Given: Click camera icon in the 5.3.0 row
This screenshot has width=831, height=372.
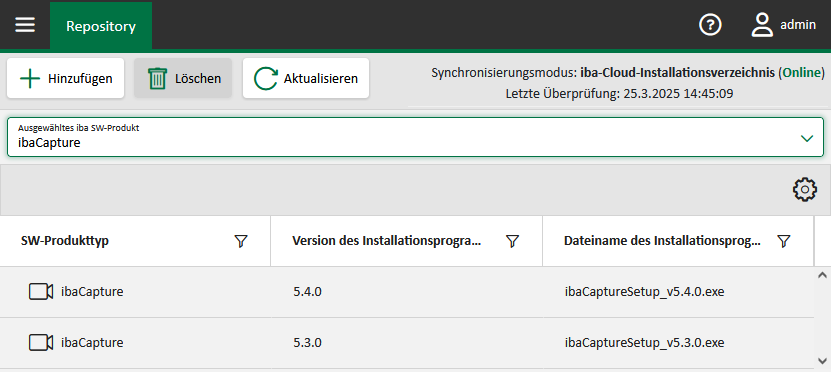Looking at the screenshot, I should coord(41,343).
